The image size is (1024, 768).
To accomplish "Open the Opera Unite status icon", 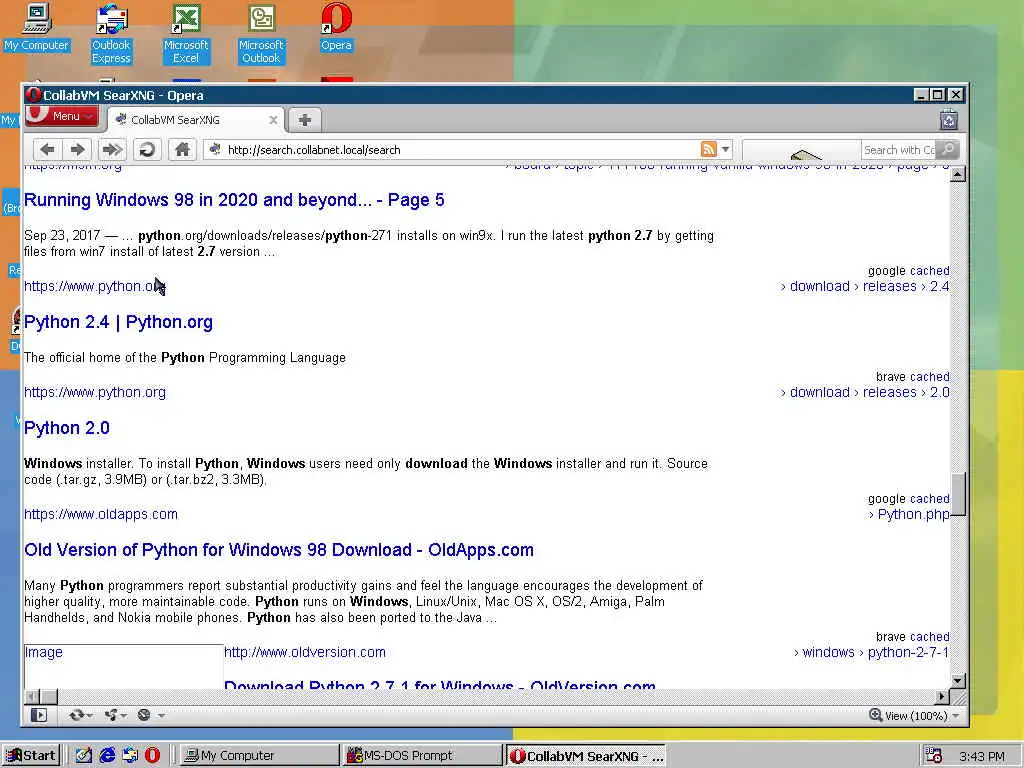I will 111,715.
